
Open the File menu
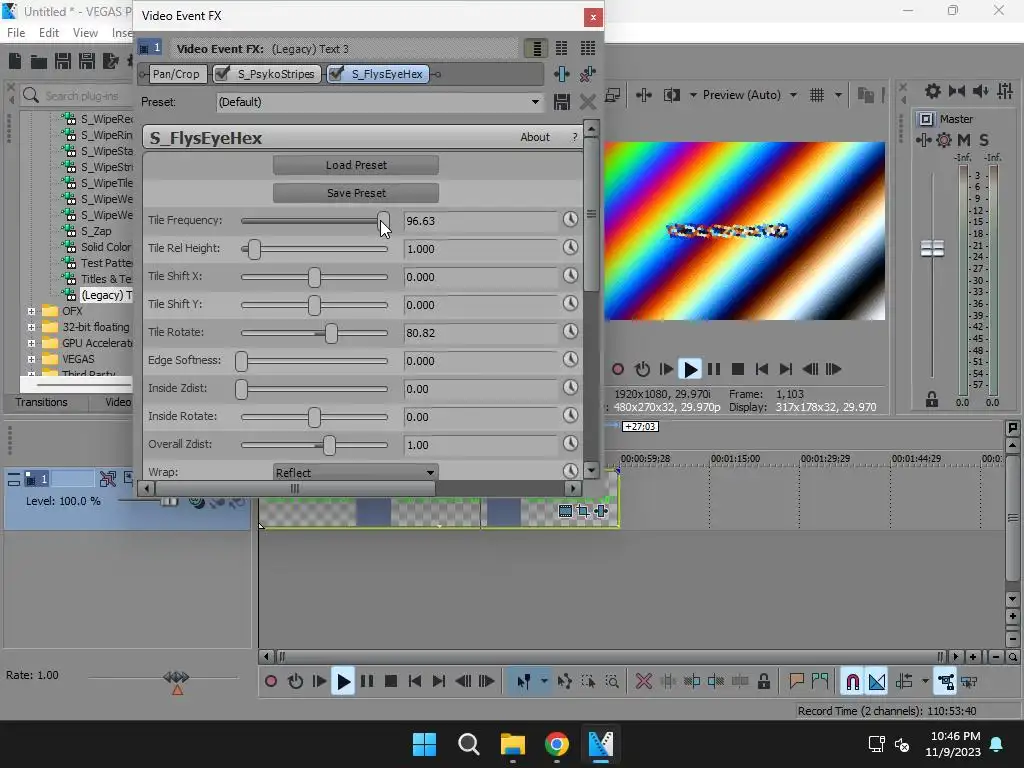pos(16,33)
